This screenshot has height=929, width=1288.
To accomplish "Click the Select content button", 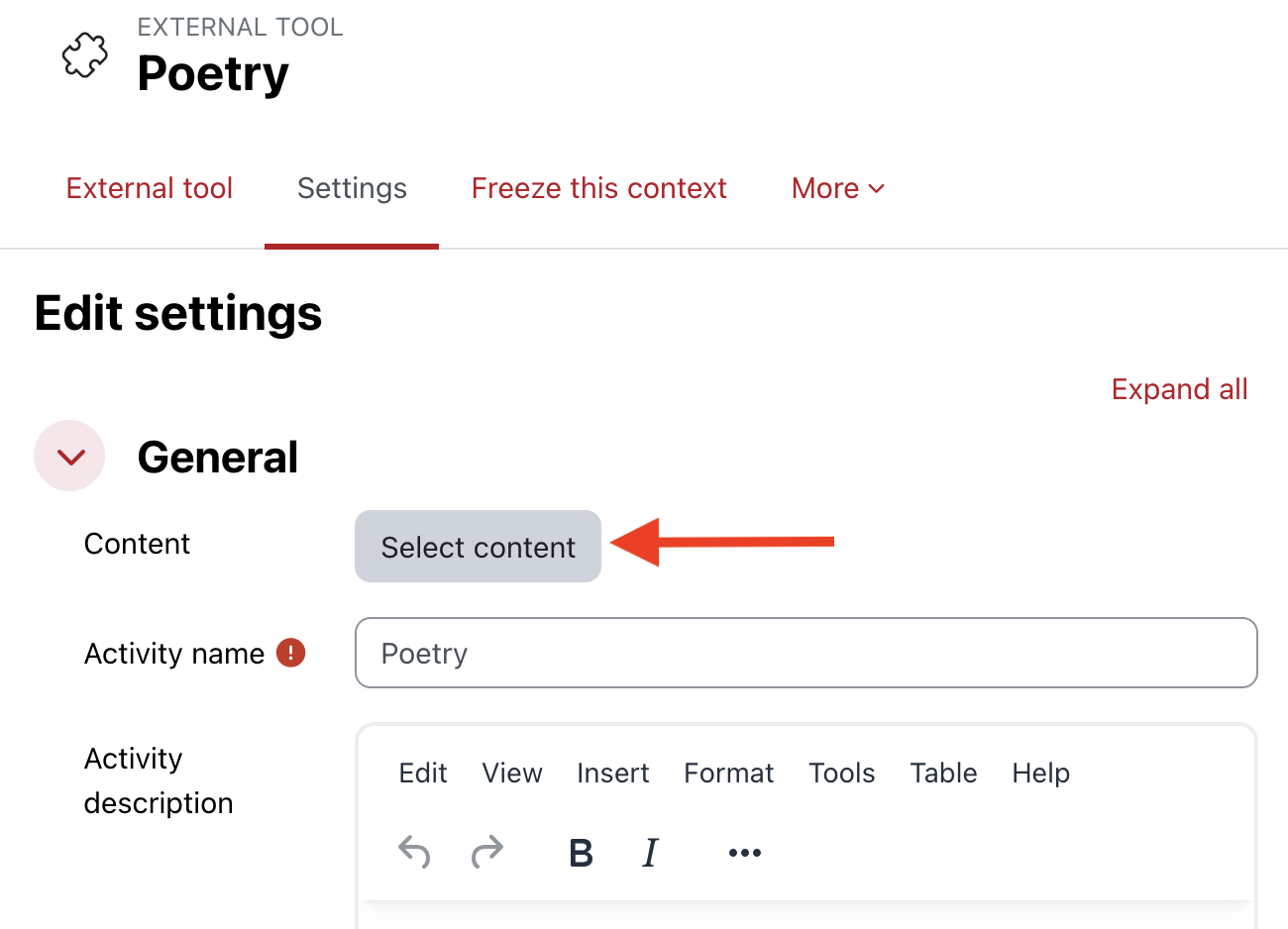I will (x=478, y=546).
